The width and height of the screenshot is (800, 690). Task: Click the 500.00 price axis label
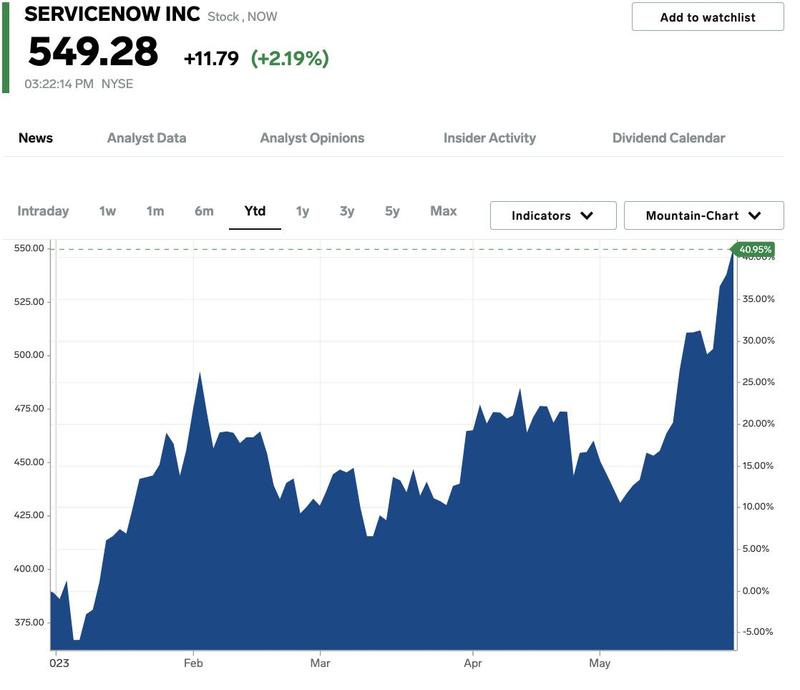click(x=29, y=355)
